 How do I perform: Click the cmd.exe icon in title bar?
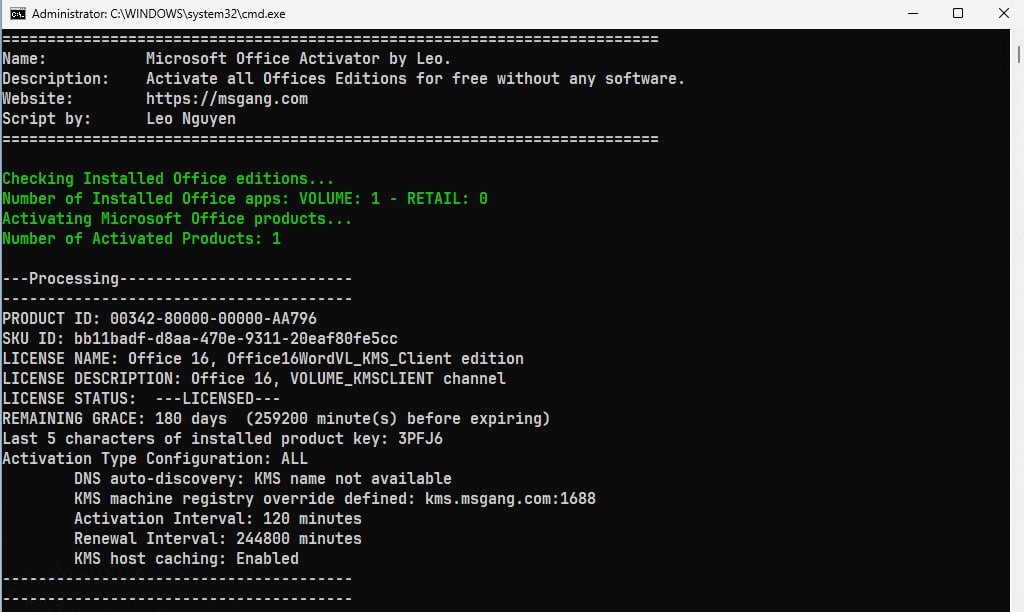pos(18,14)
